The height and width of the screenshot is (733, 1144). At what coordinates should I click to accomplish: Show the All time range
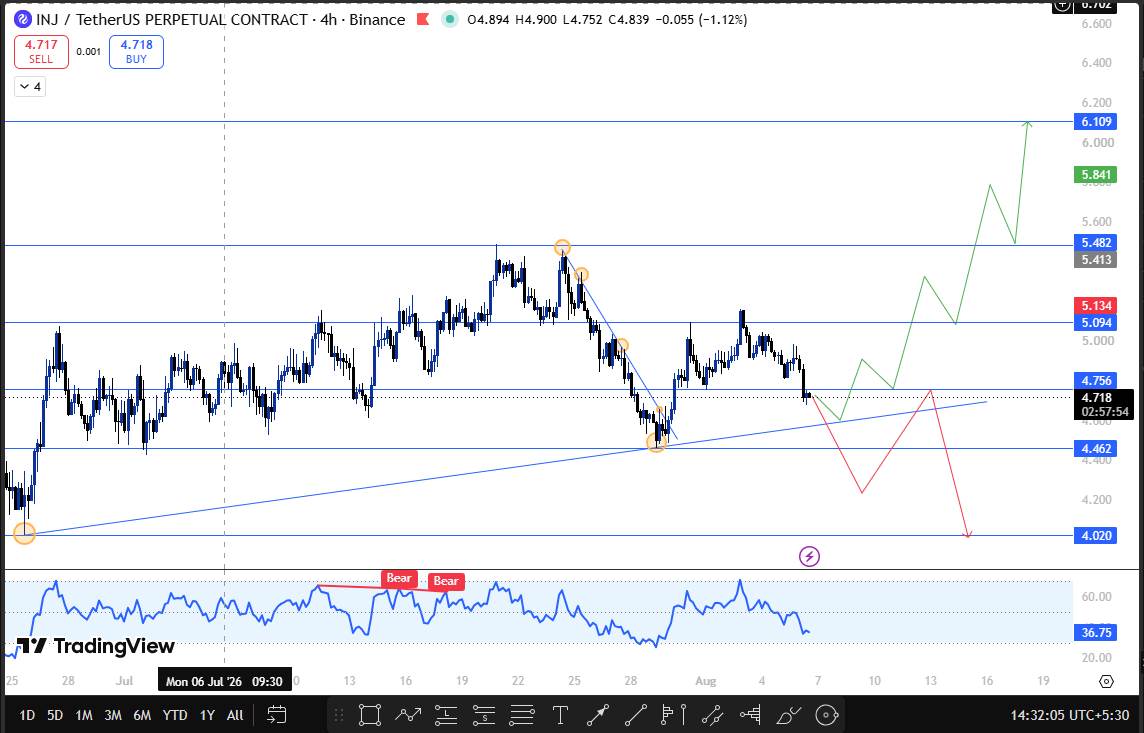[235, 715]
